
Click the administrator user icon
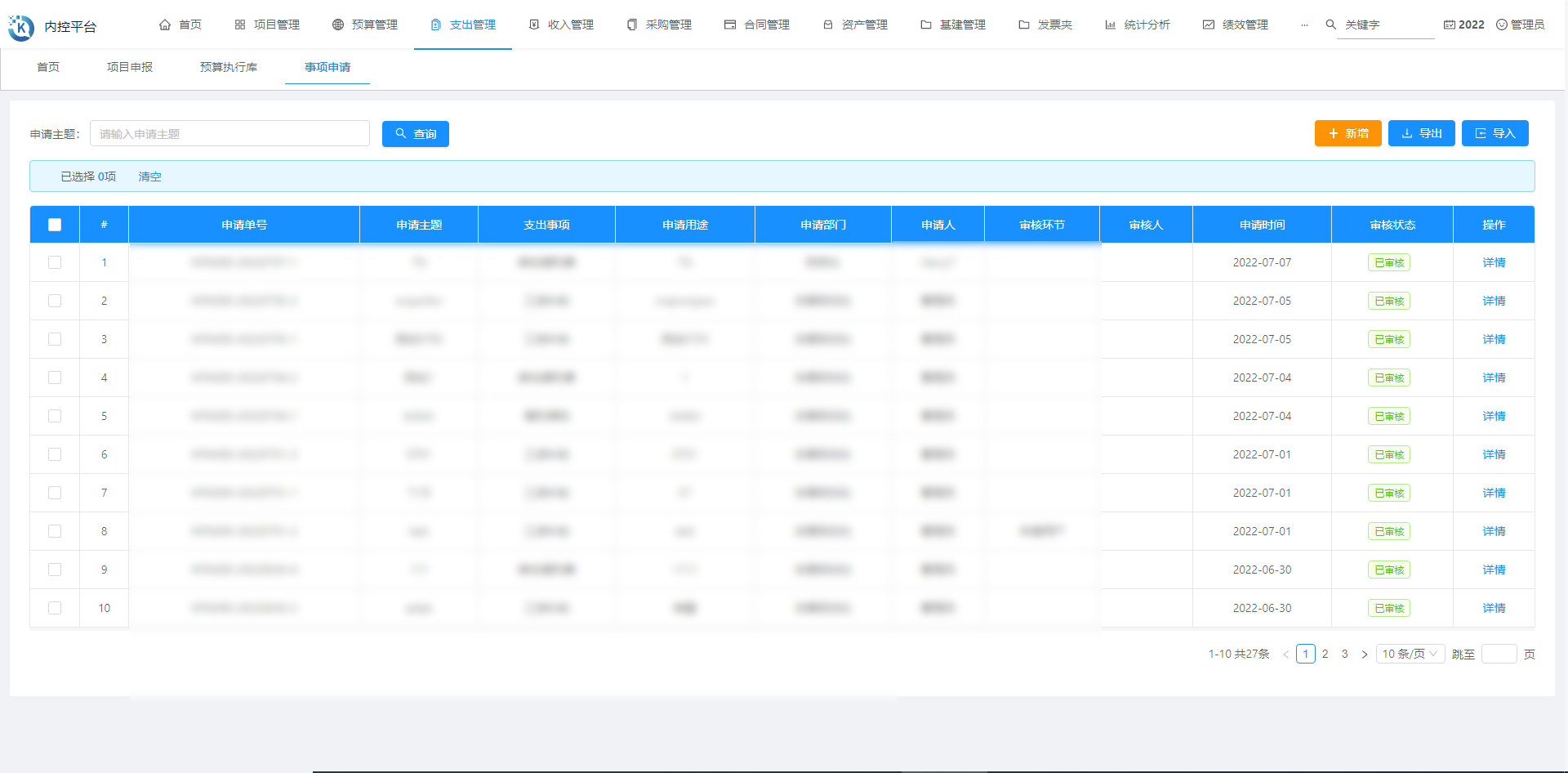1501,25
